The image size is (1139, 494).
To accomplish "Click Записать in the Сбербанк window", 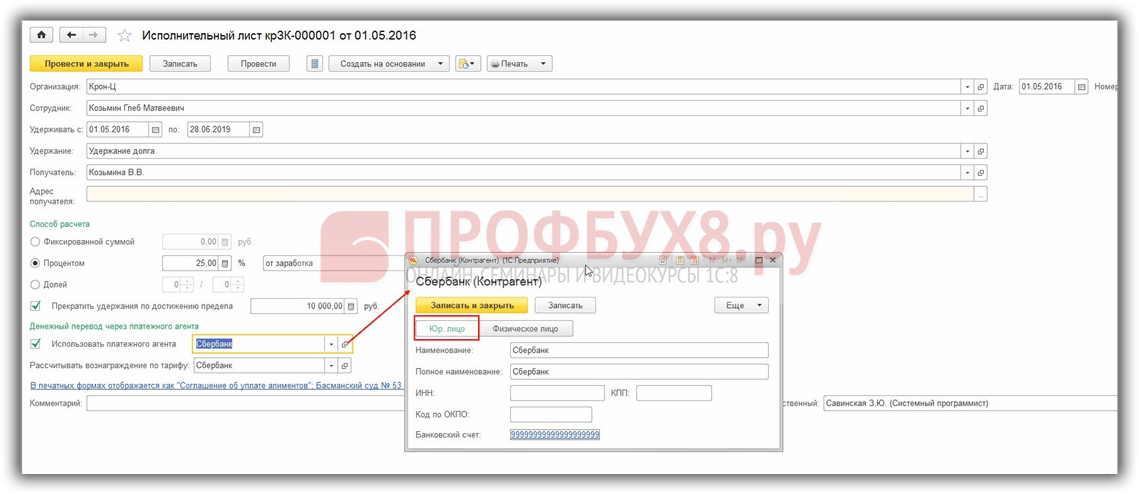I will pos(565,306).
